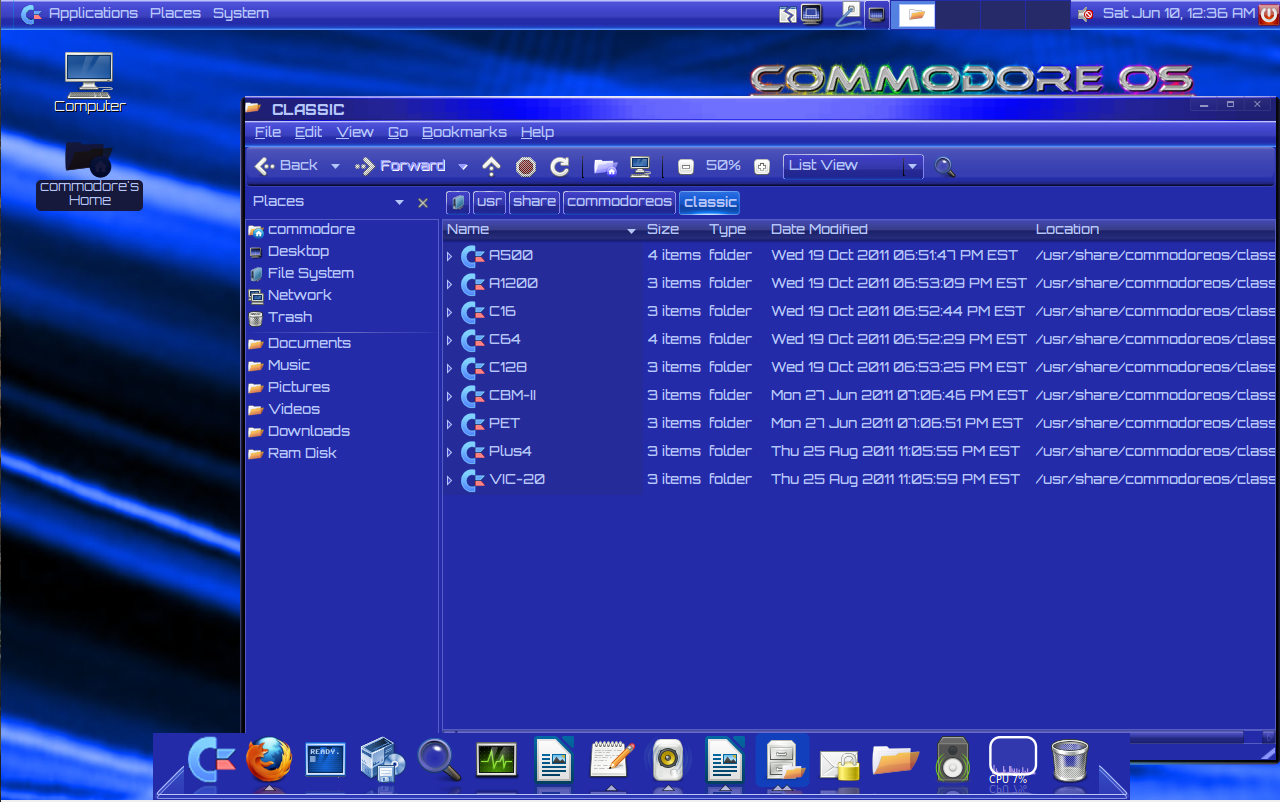
Task: Go back with the Back button
Action: (287, 166)
